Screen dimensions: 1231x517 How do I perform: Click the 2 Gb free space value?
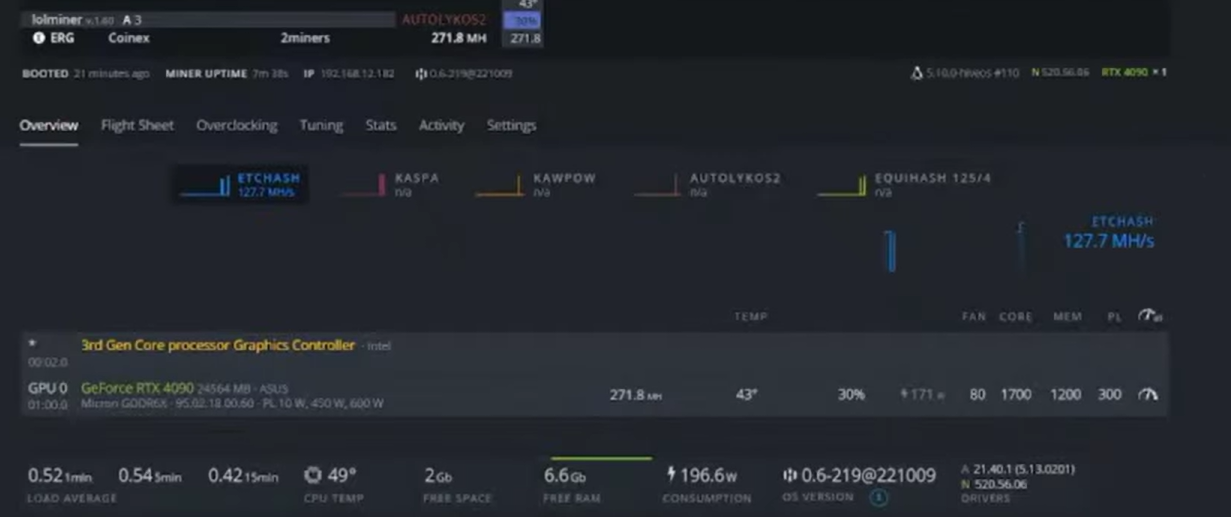(x=438, y=475)
